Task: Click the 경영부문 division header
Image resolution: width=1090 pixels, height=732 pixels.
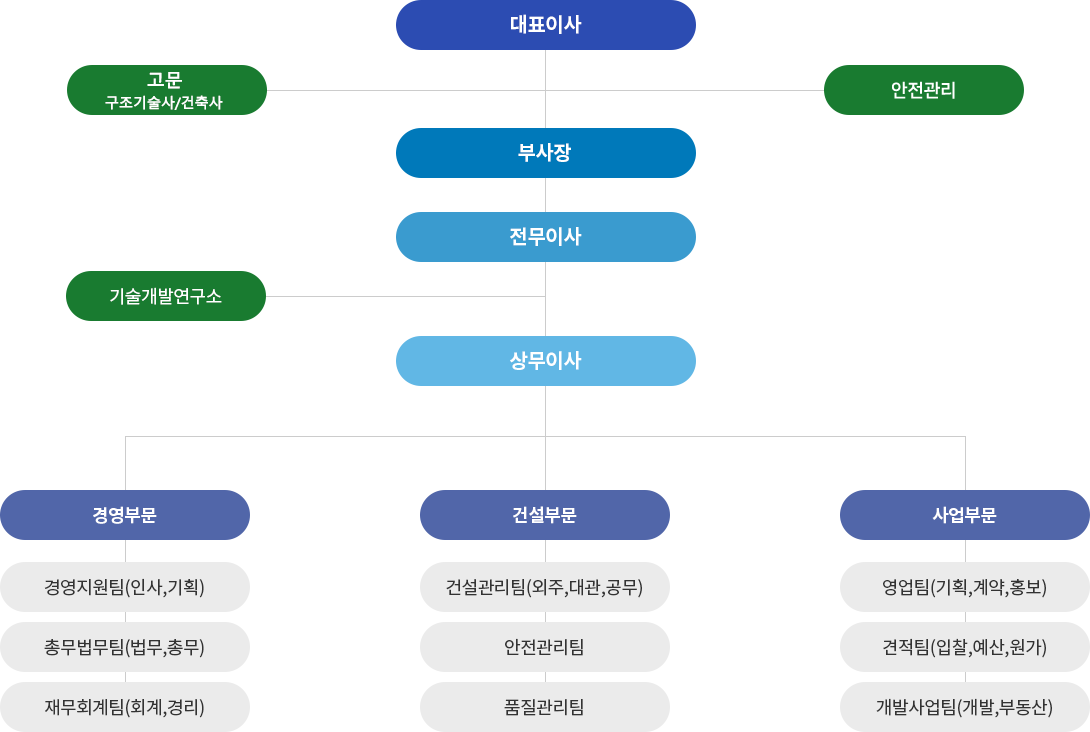Action: pos(125,515)
